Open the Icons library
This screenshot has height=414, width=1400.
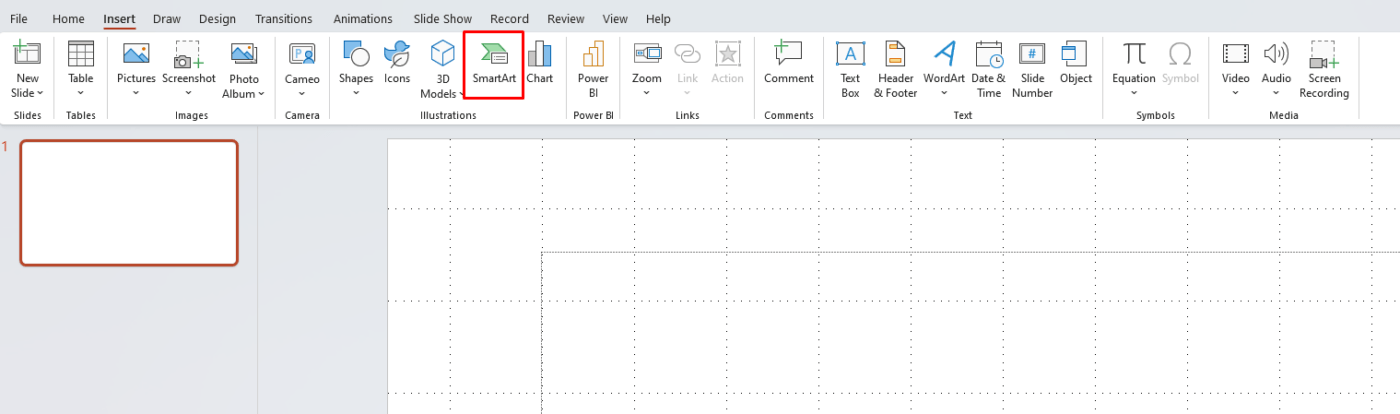[x=397, y=64]
